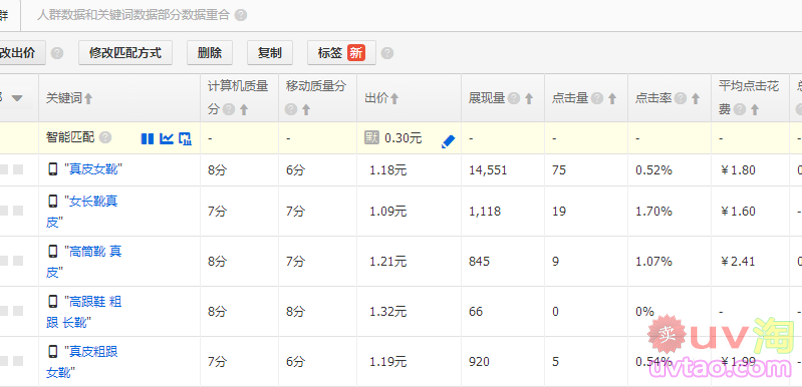Open the 标签 新 button

tap(342, 53)
